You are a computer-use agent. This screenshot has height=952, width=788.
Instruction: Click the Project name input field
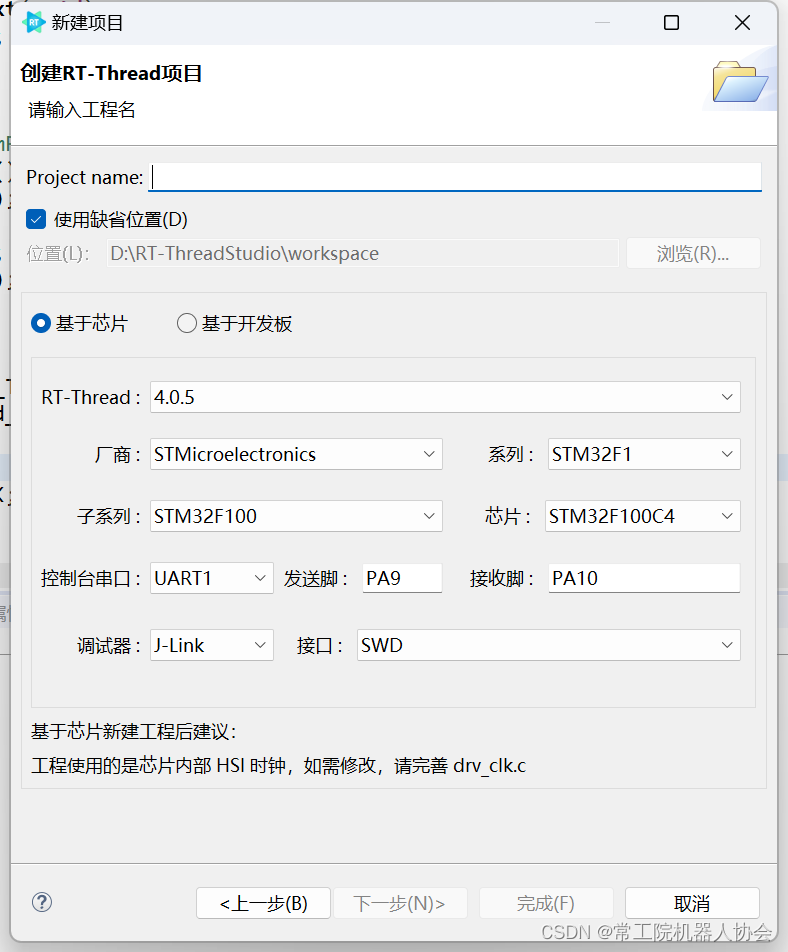pyautogui.click(x=455, y=177)
